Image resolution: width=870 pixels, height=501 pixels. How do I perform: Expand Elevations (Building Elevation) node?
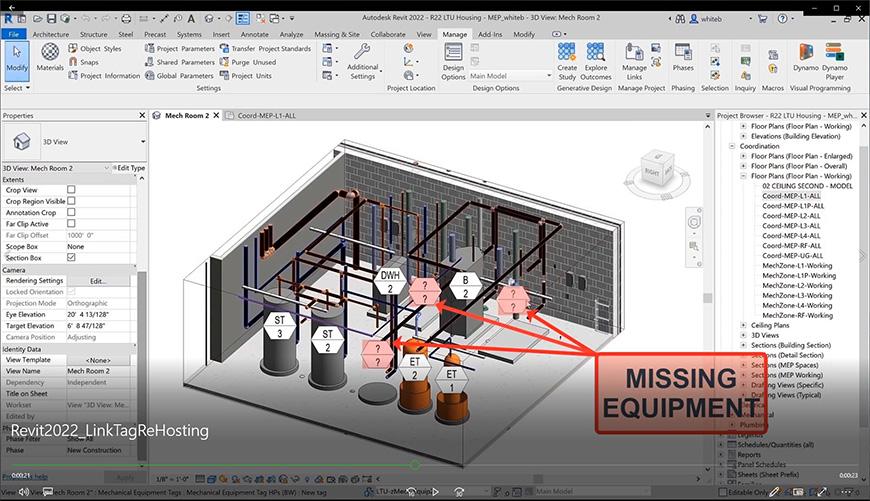pyautogui.click(x=743, y=136)
